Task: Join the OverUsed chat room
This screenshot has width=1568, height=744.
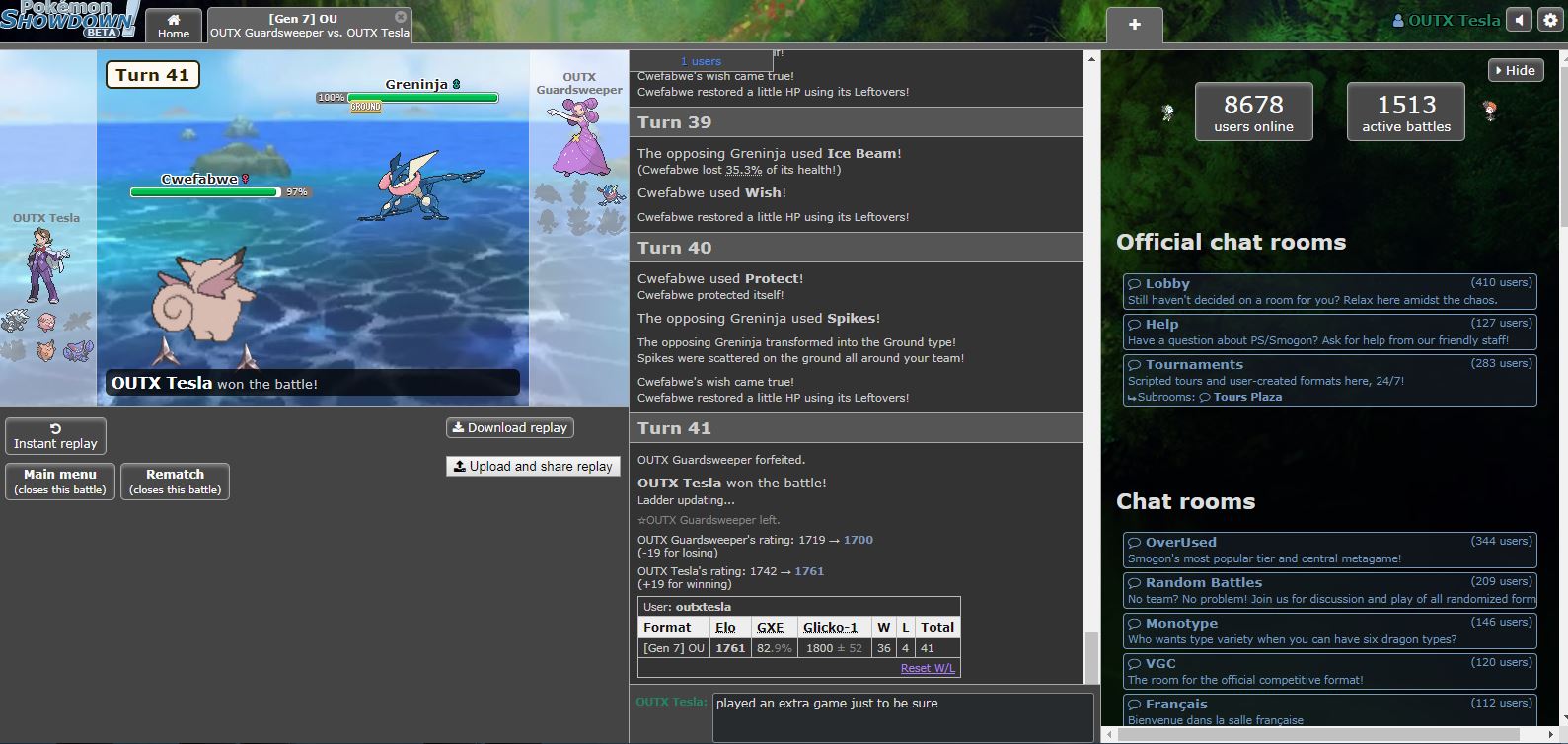Action: pos(1329,550)
